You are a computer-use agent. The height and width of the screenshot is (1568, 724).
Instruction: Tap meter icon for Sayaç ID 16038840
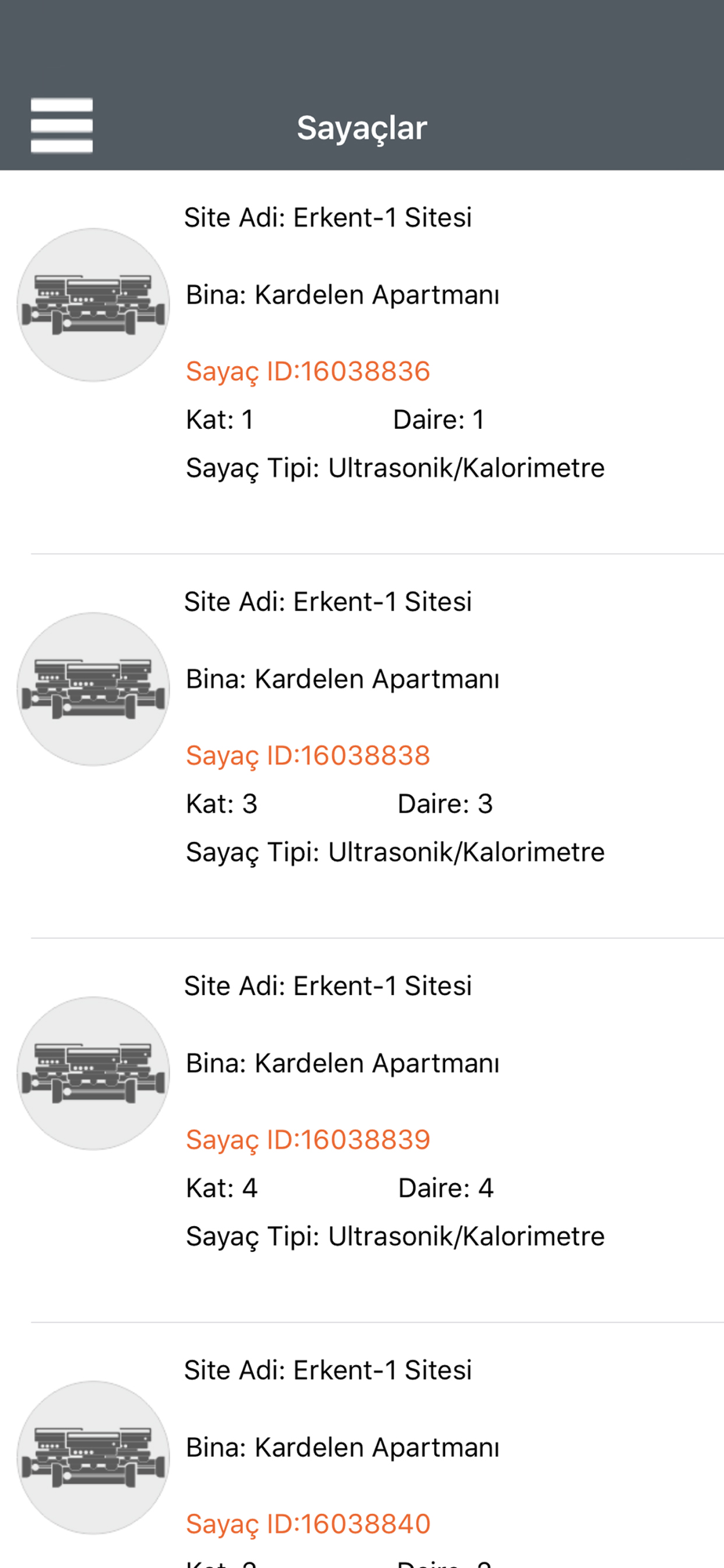tap(93, 1457)
